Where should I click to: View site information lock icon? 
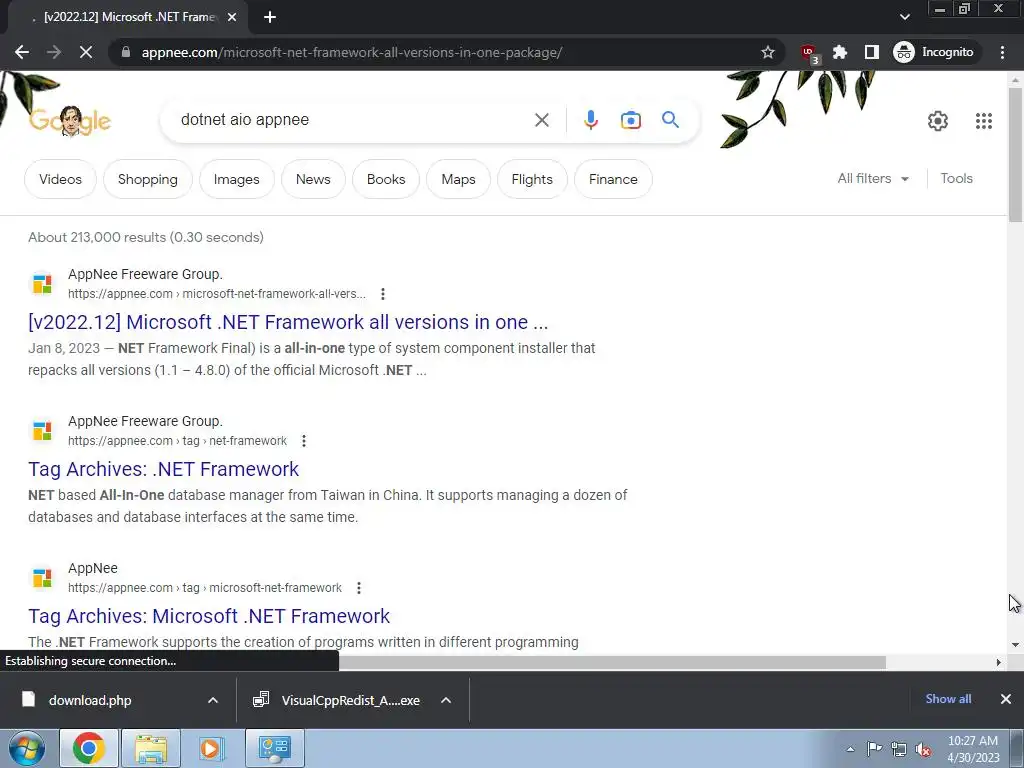pyautogui.click(x=126, y=52)
